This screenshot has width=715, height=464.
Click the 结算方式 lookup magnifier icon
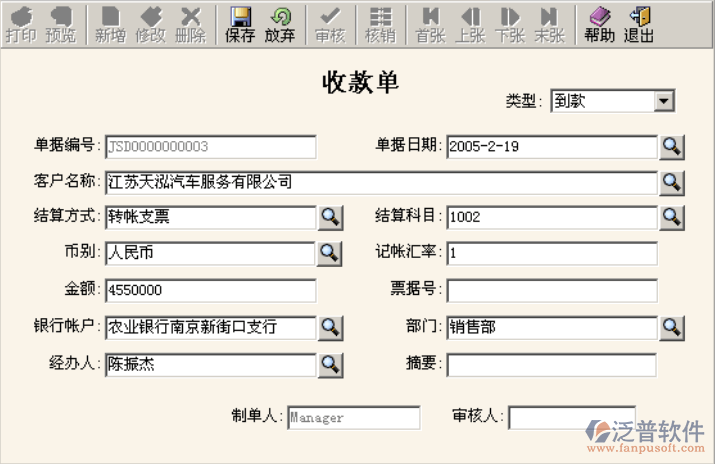point(330,217)
